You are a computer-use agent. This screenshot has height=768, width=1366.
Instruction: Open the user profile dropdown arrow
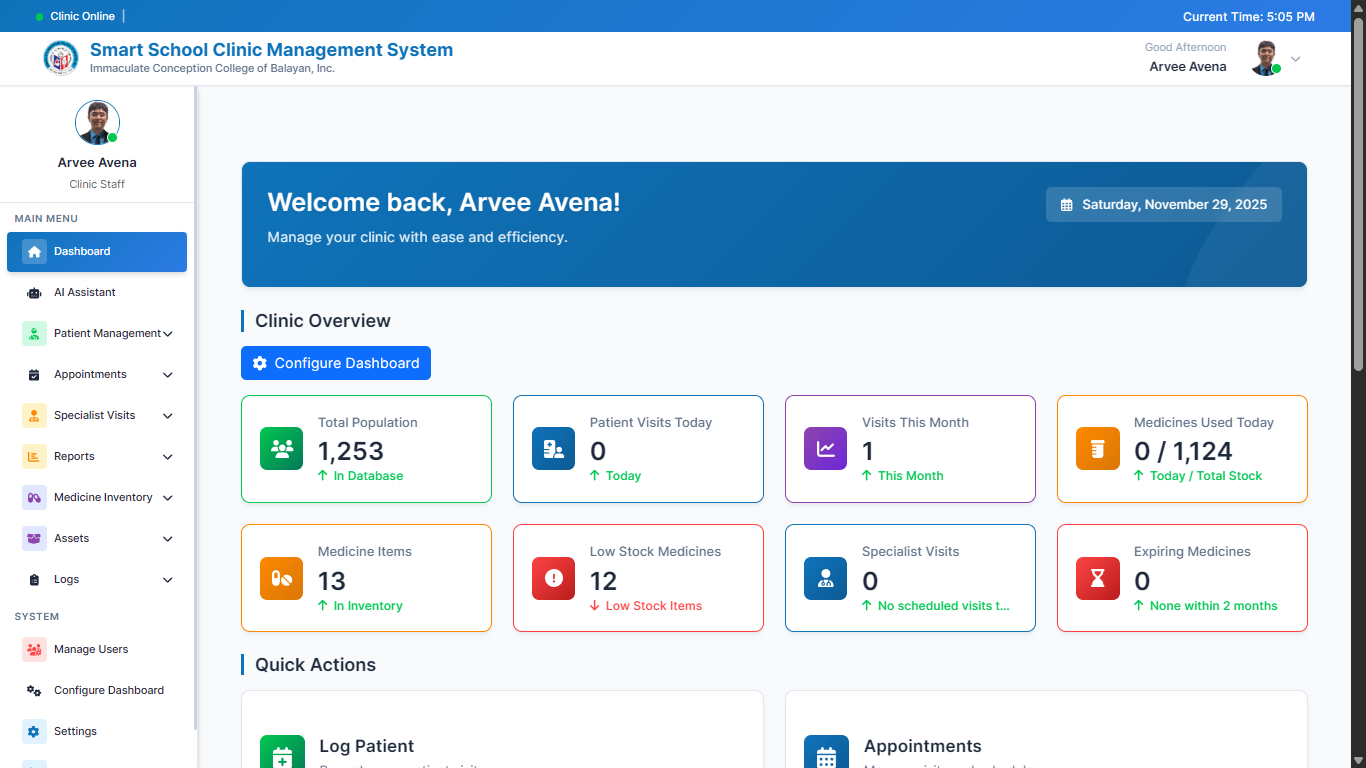pos(1295,59)
